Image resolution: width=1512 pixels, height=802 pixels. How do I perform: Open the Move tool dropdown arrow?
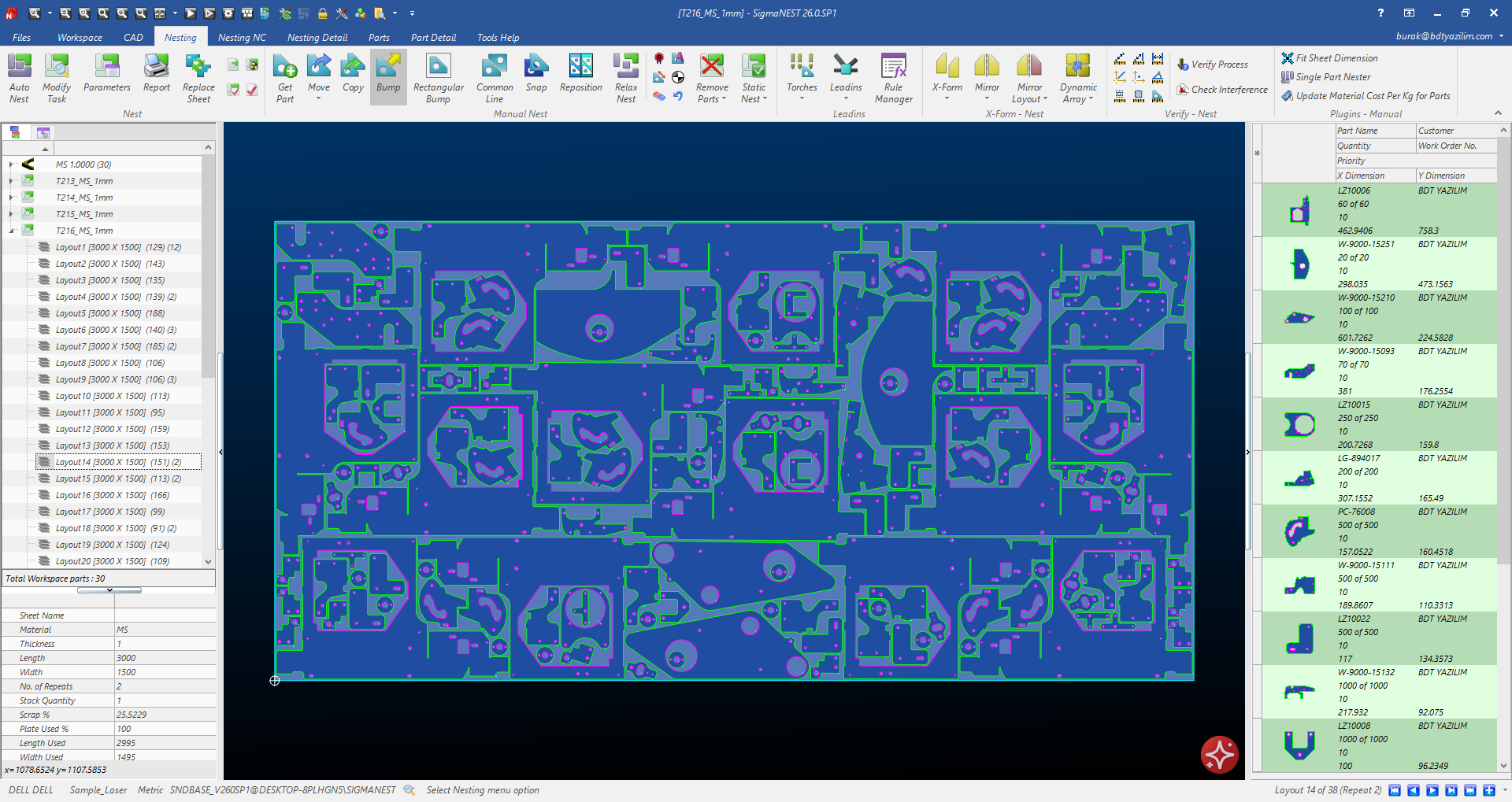pos(319,98)
